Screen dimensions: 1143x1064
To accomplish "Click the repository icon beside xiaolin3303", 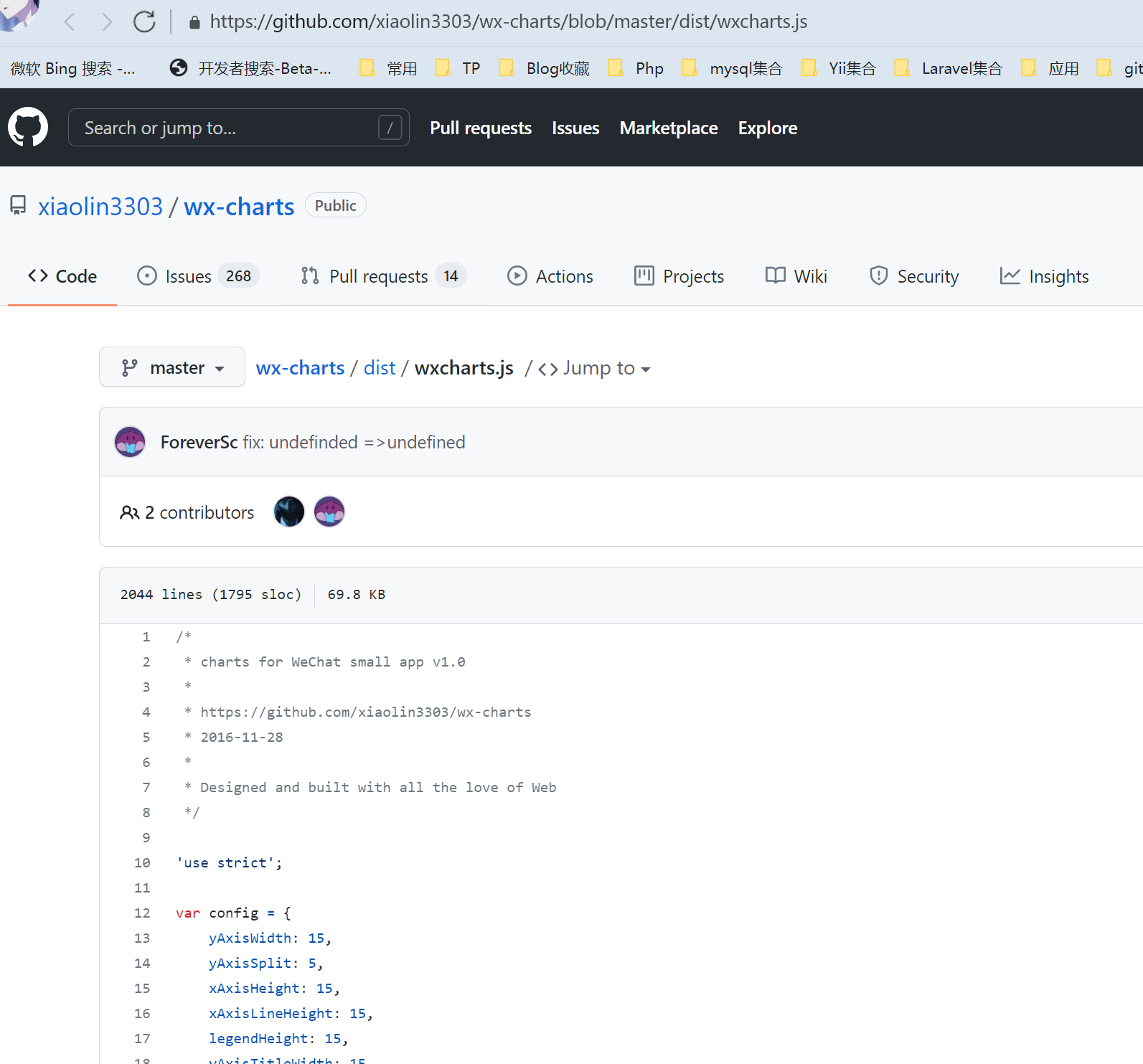I will click(x=18, y=206).
